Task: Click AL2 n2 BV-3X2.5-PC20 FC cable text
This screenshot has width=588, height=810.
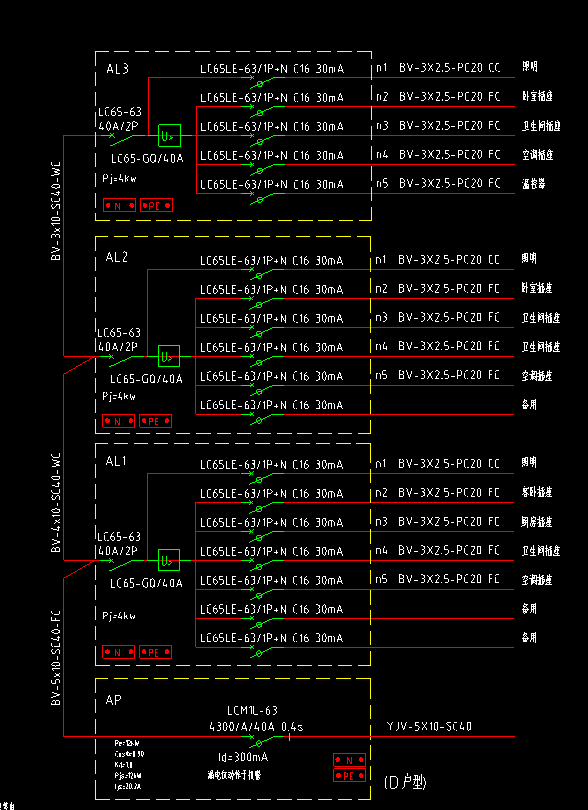Action: coord(449,288)
